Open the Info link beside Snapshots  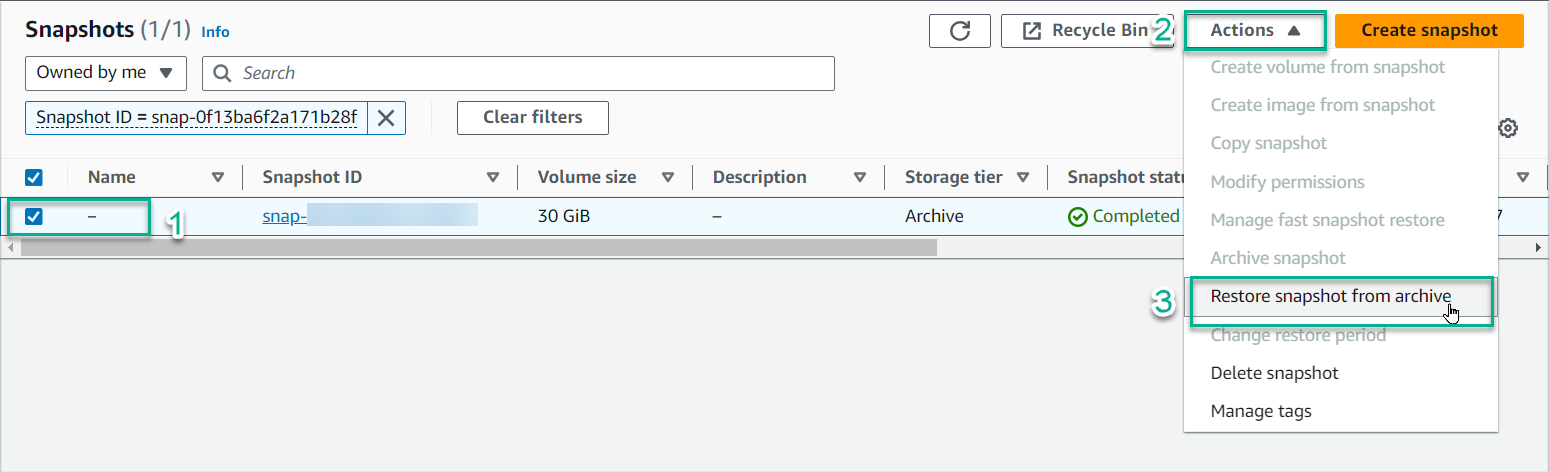(x=215, y=32)
